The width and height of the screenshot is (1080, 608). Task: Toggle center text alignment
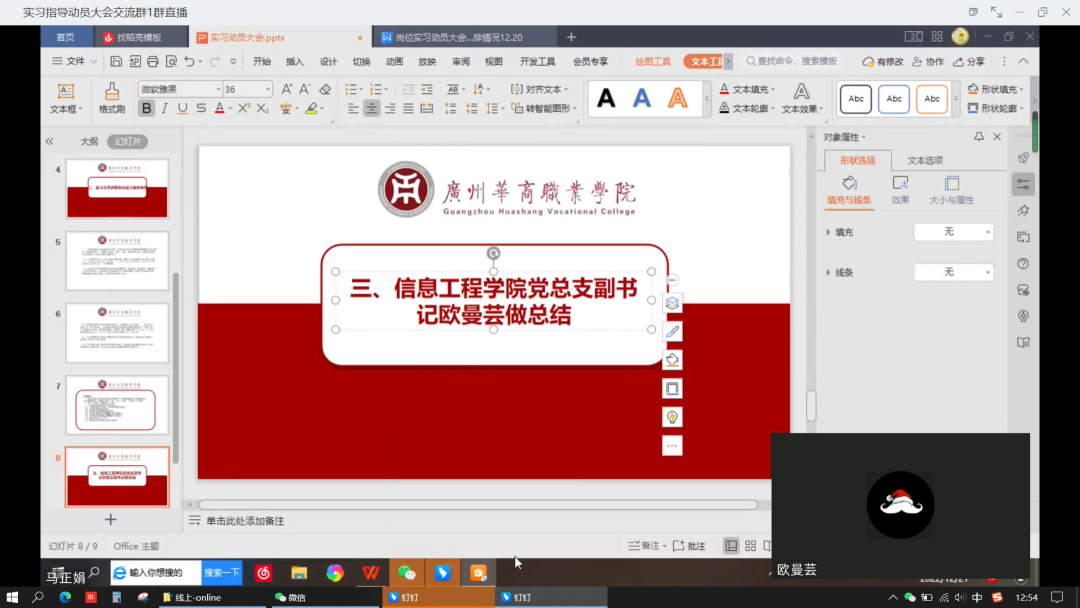pos(371,108)
